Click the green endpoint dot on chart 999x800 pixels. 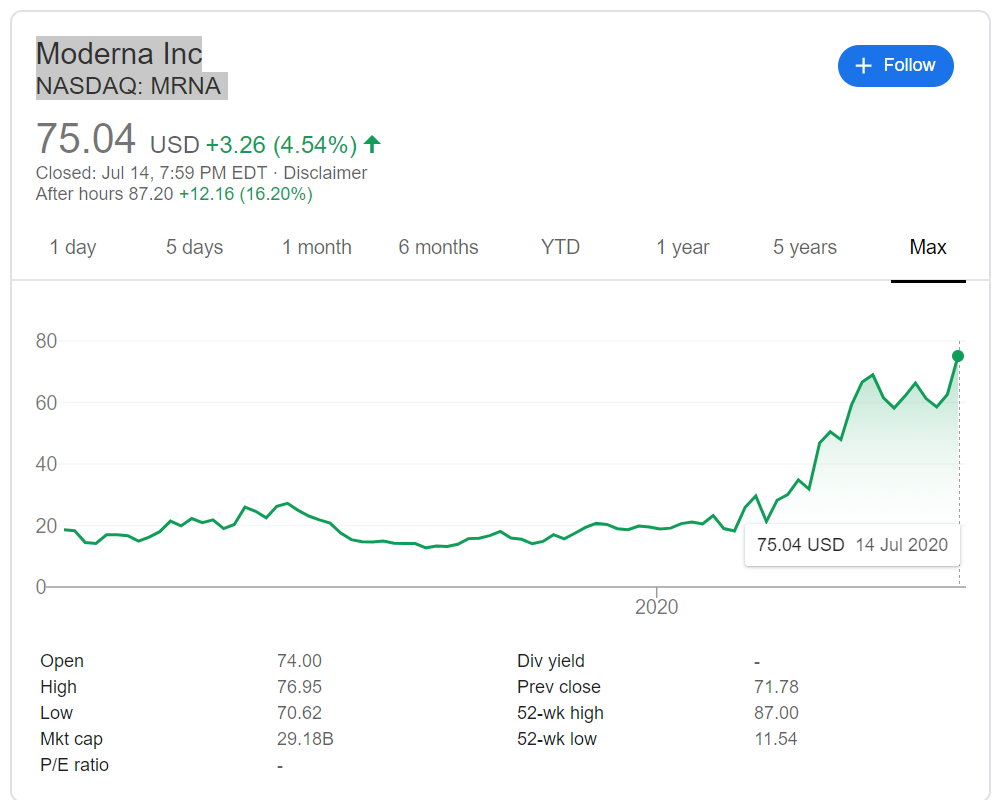pyautogui.click(x=958, y=356)
